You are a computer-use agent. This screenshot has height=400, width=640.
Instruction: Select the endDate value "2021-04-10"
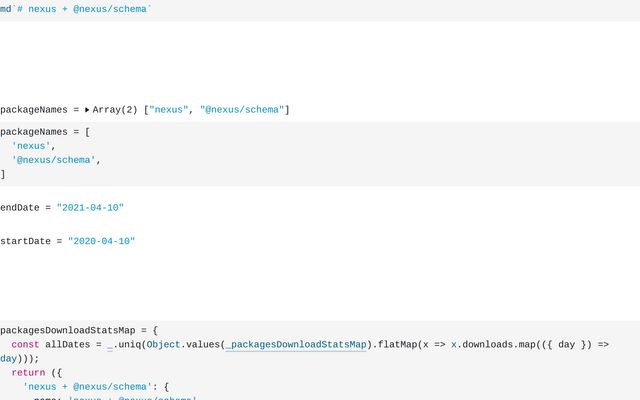click(90, 208)
